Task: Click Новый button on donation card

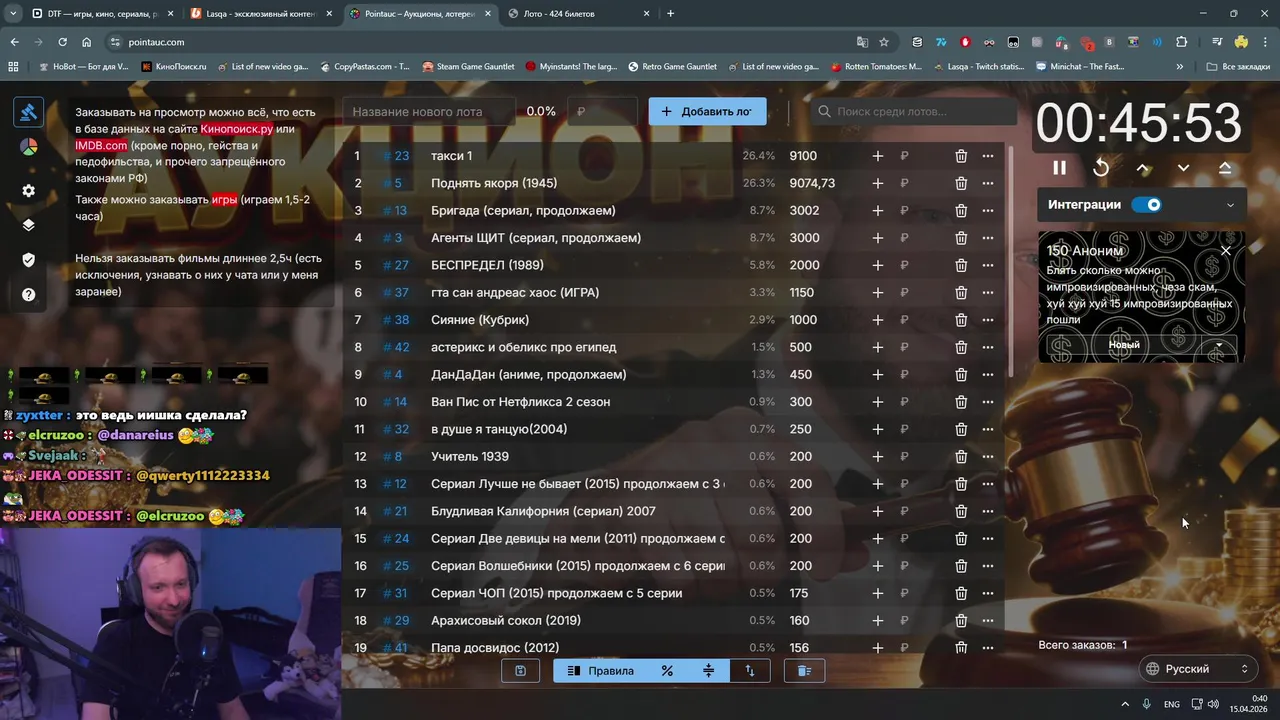Action: coord(1123,345)
